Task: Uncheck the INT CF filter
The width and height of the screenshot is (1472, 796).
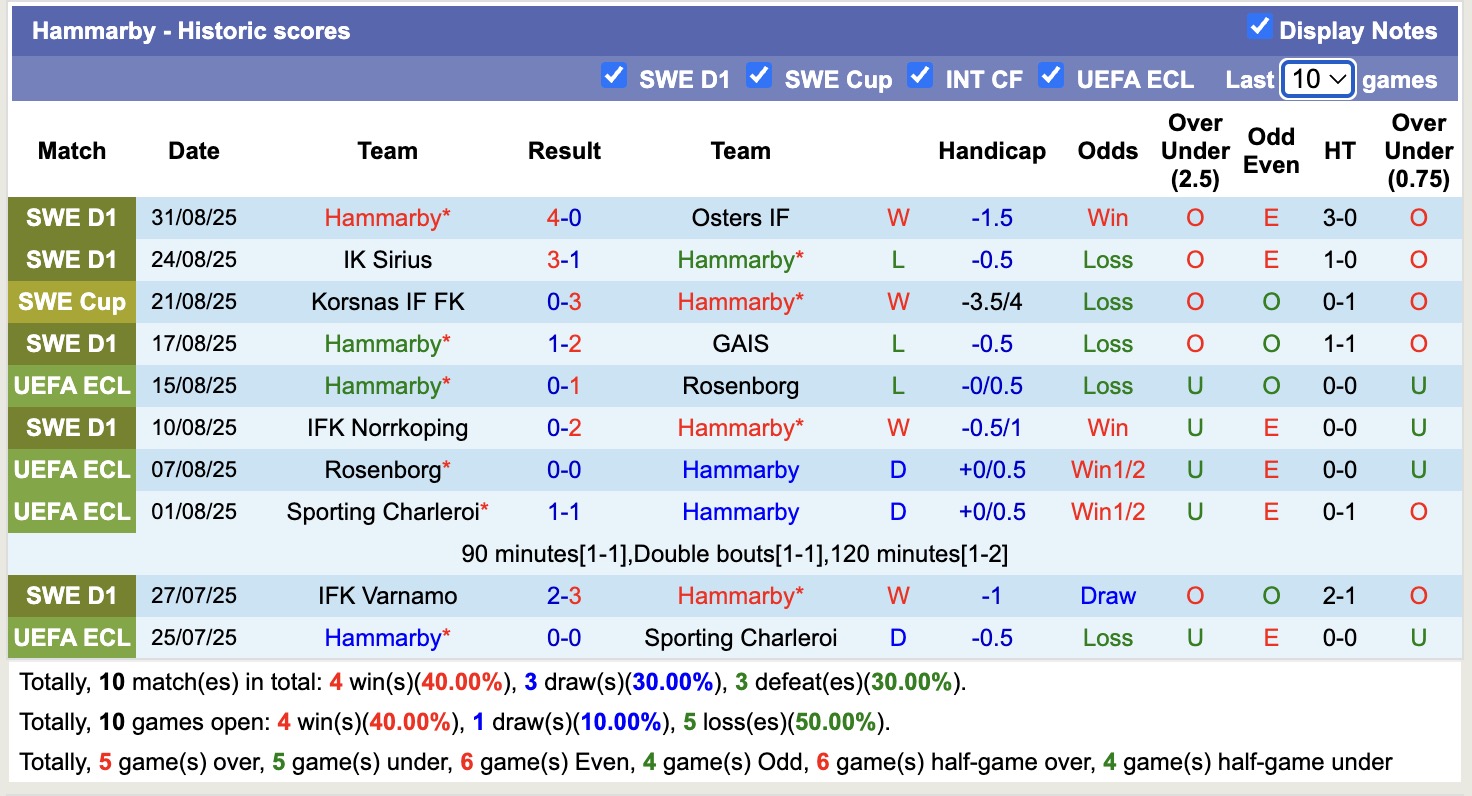Action: (920, 75)
